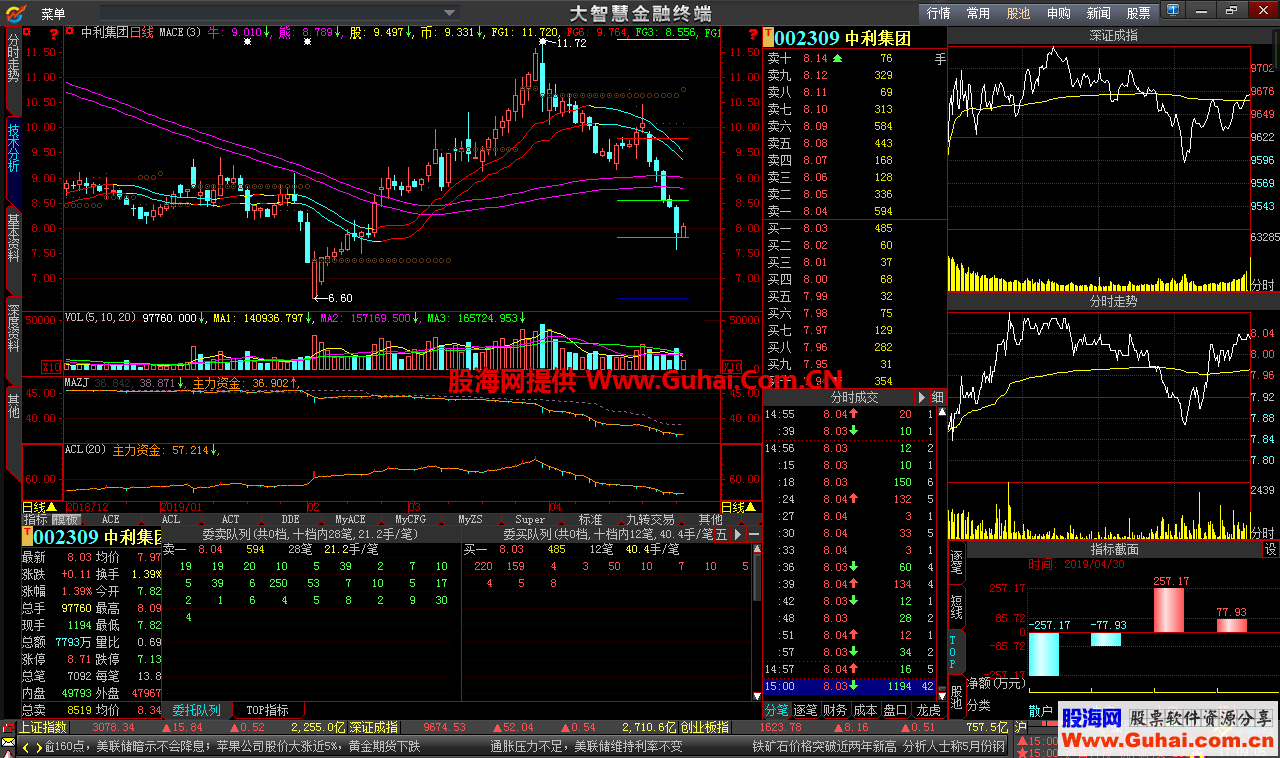Switch to TOP指标 bottom tab
Image resolution: width=1280 pixels, height=758 pixels.
pyautogui.click(x=267, y=710)
